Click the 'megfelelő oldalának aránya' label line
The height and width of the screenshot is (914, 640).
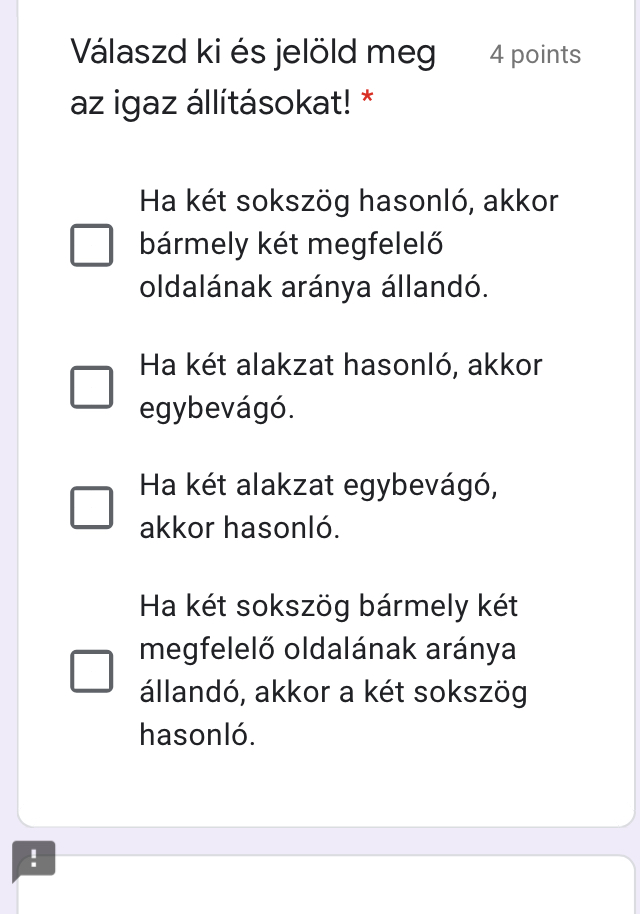tap(328, 649)
